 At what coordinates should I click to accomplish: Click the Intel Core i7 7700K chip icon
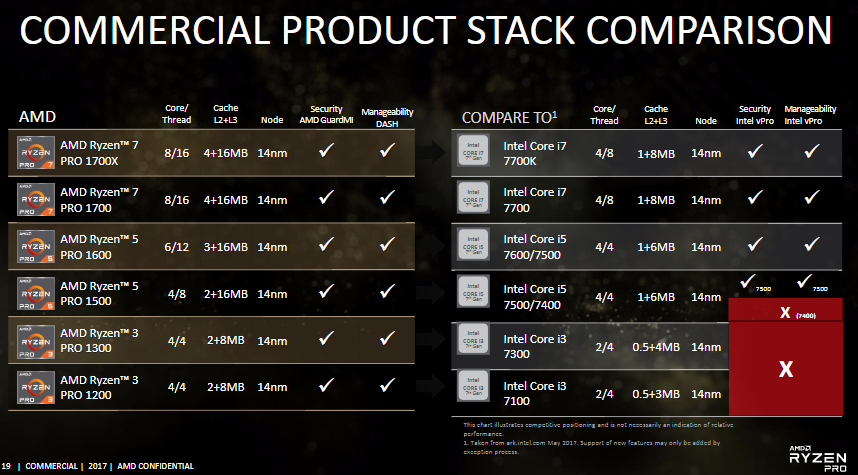[x=473, y=149]
